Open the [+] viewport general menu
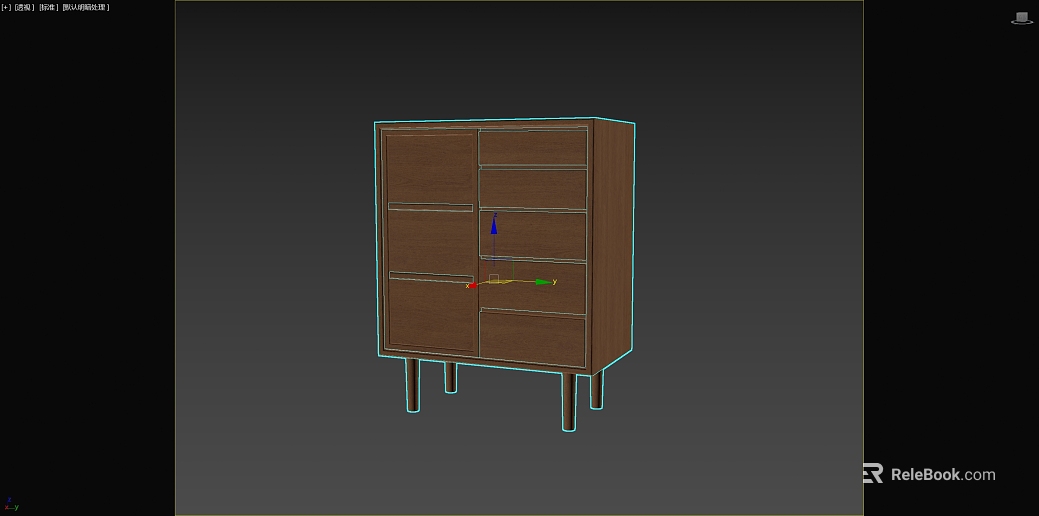The width and height of the screenshot is (1039, 516). click(x=6, y=7)
